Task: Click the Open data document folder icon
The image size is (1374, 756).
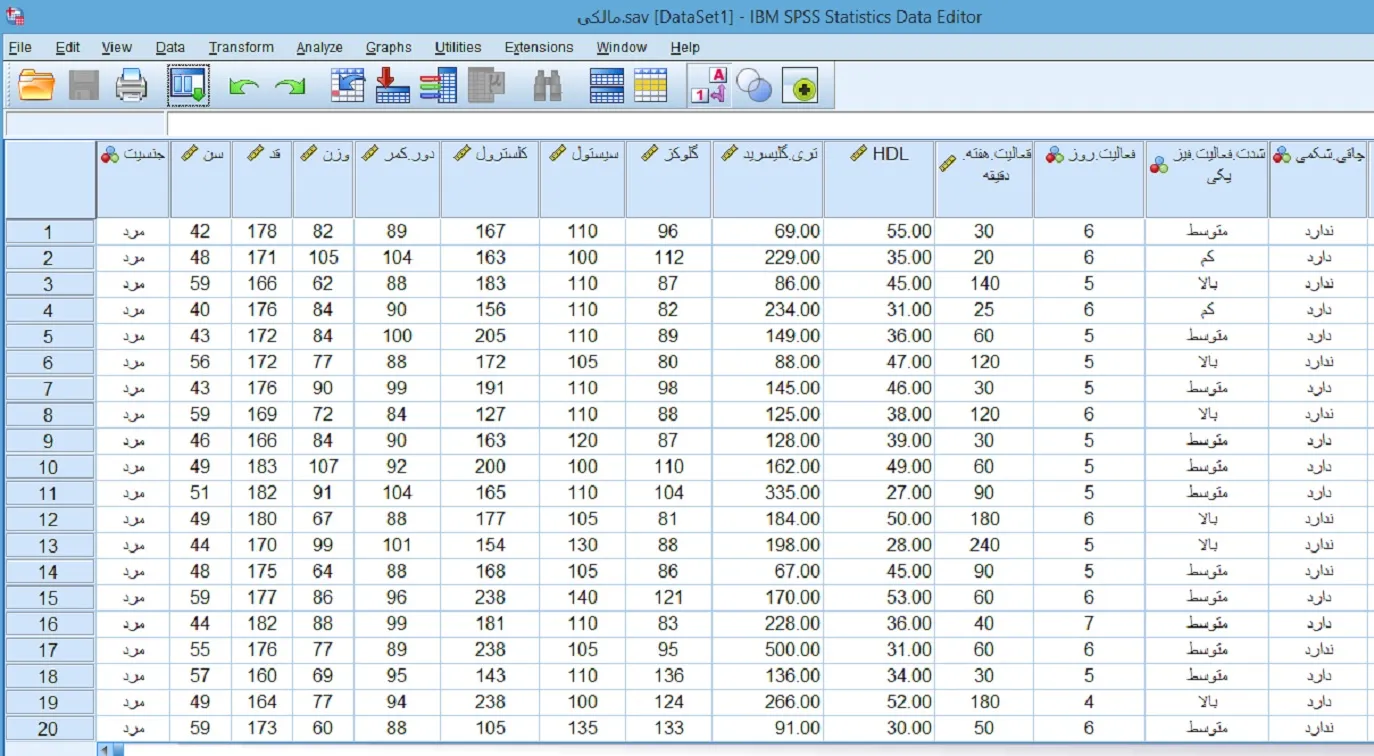Action: click(x=37, y=86)
